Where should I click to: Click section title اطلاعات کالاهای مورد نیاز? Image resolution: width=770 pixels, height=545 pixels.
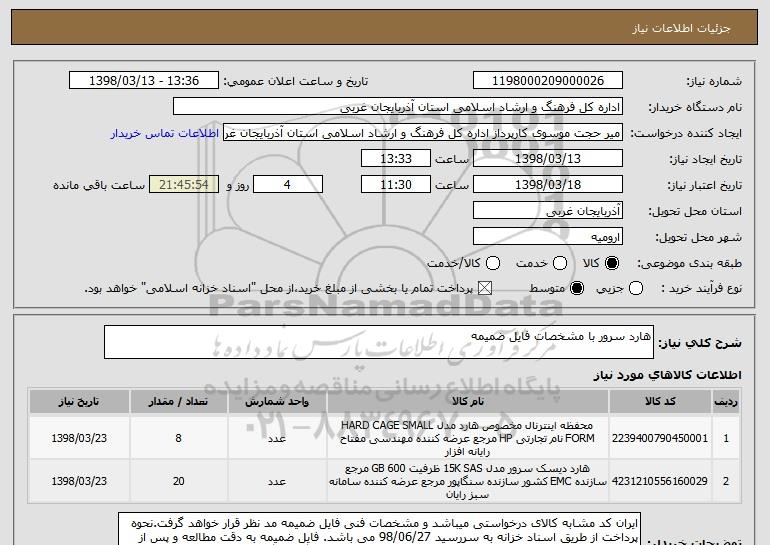pos(667,375)
